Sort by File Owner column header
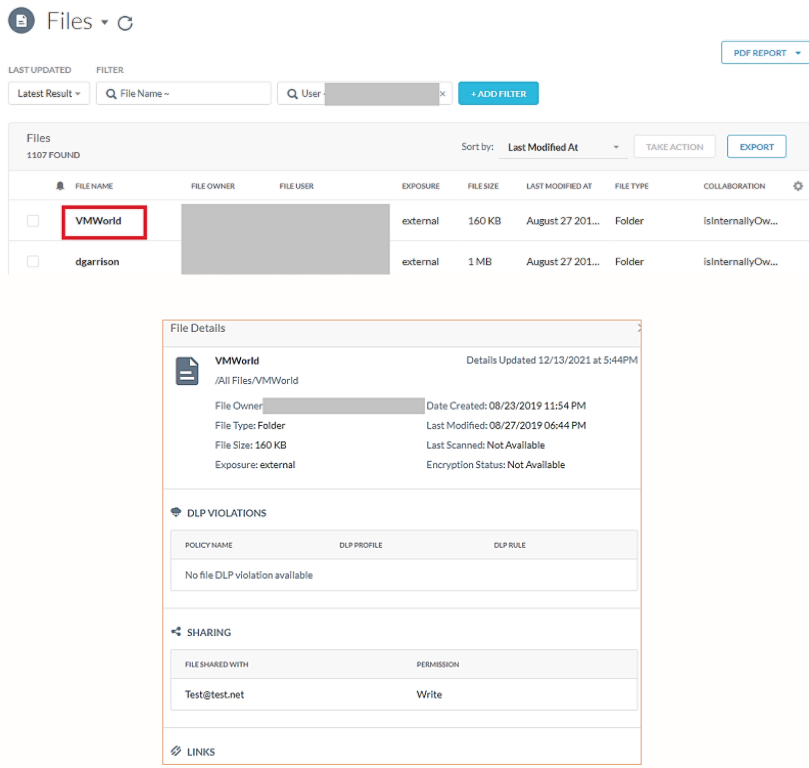Viewport: 809px width, 768px height. [213, 186]
